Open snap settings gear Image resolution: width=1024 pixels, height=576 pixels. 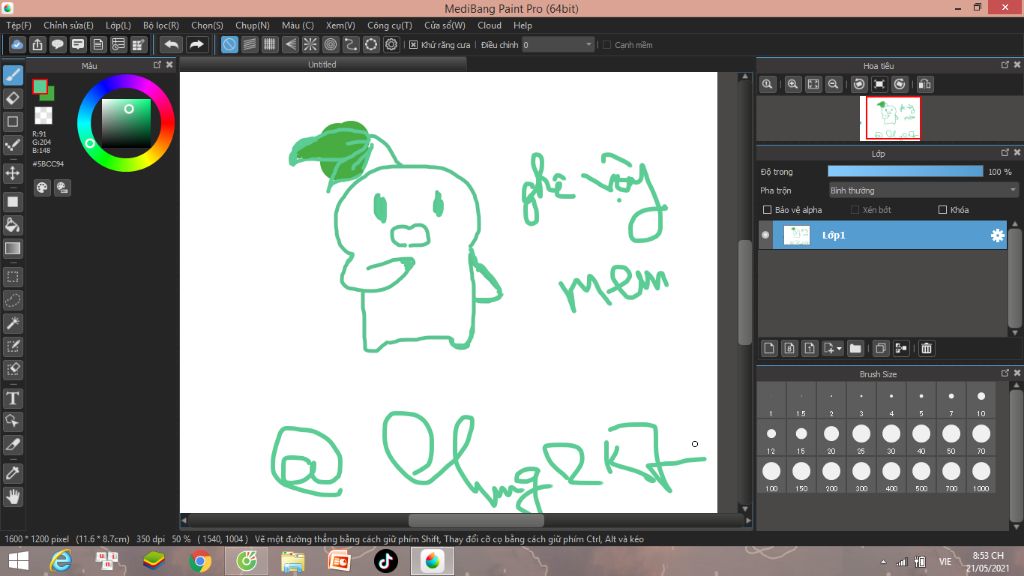pyautogui.click(x=391, y=44)
